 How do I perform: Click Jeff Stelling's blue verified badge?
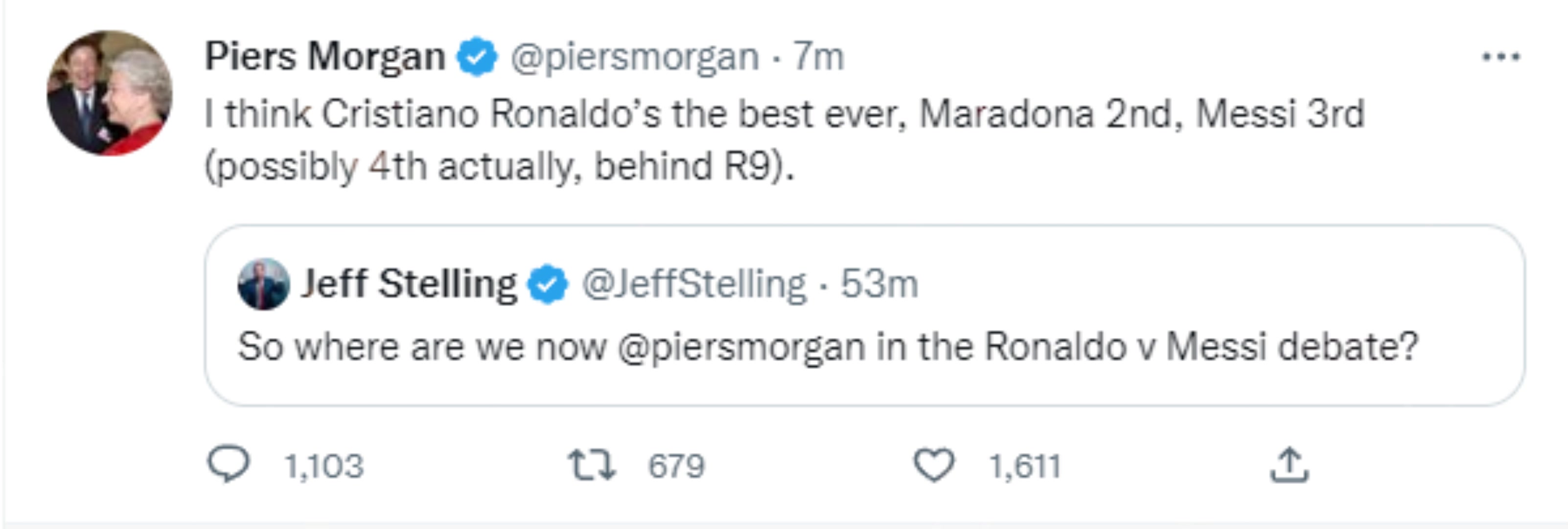point(548,284)
